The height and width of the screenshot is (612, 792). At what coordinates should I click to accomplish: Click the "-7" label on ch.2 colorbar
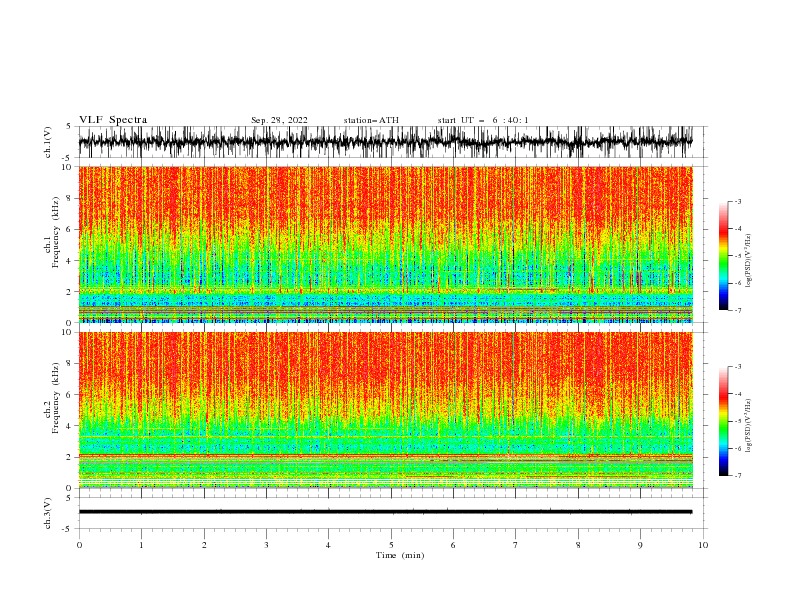coord(738,476)
